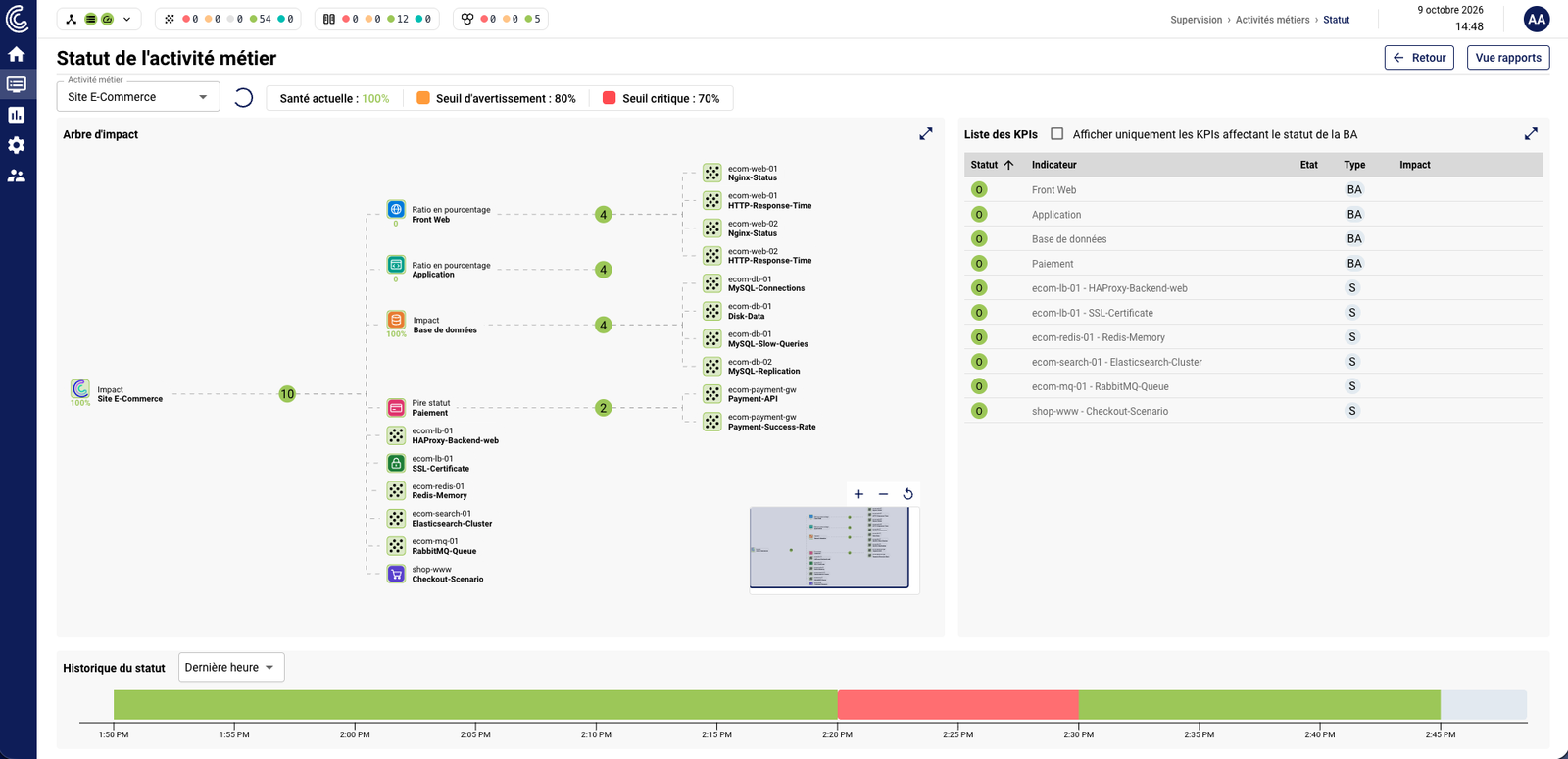The image size is (1568, 759).
Task: Click the red critical threshold swatch
Action: coord(609,98)
